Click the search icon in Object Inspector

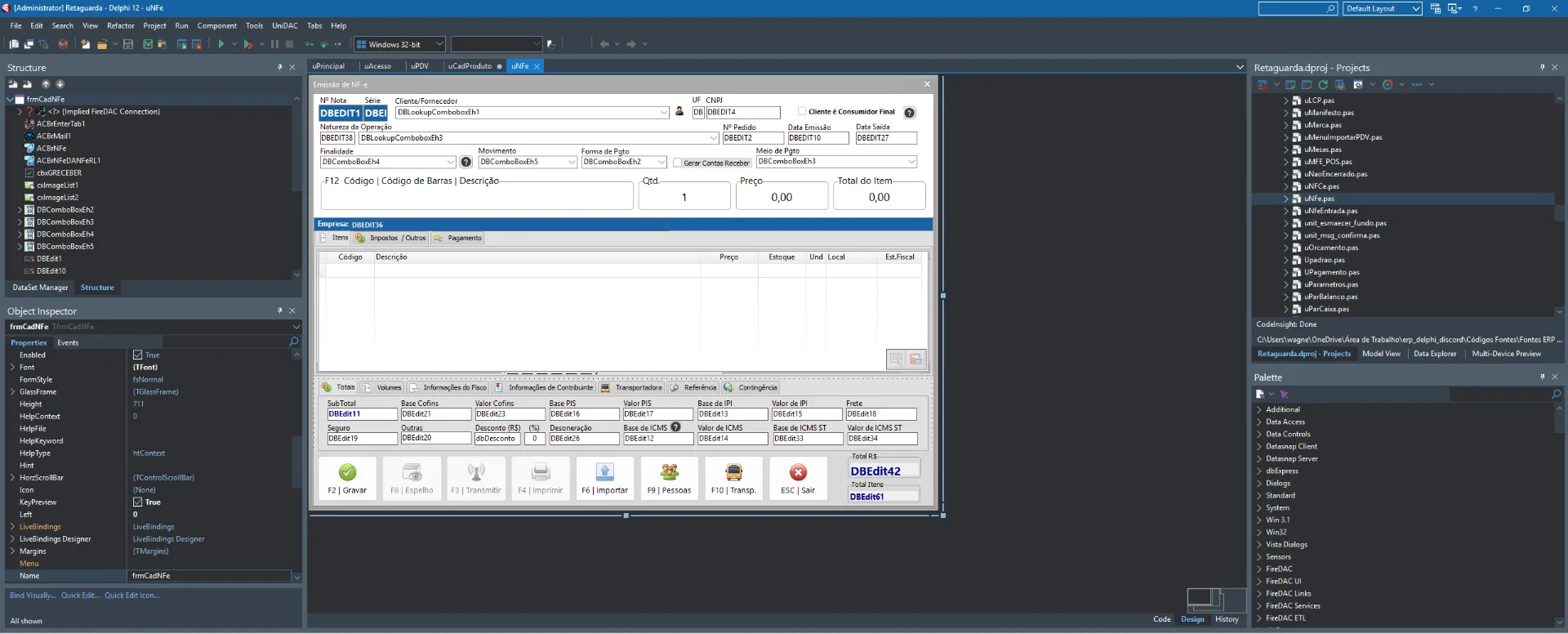[294, 342]
